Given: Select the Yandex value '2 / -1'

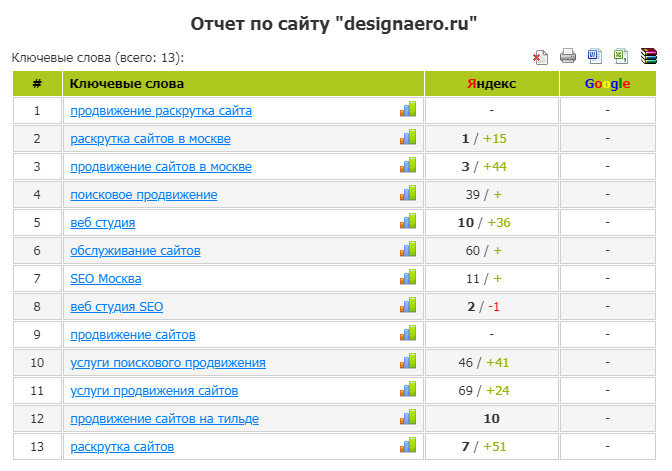Looking at the screenshot, I should coord(483,307).
